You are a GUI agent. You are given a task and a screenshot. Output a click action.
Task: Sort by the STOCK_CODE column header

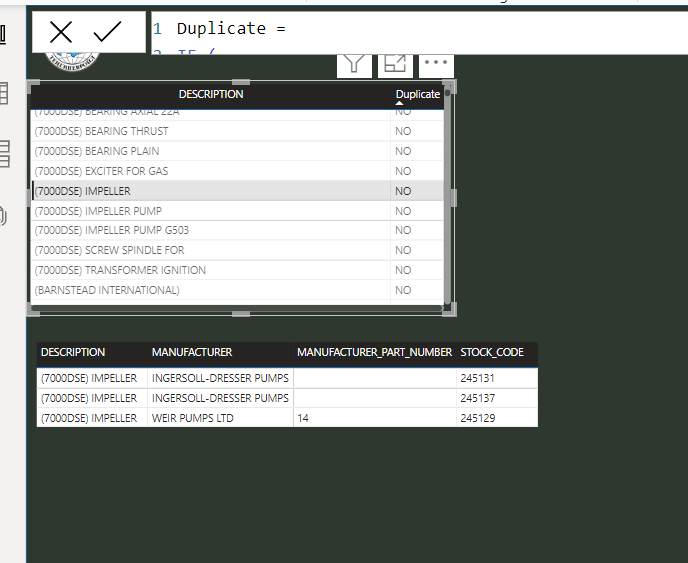coord(492,352)
